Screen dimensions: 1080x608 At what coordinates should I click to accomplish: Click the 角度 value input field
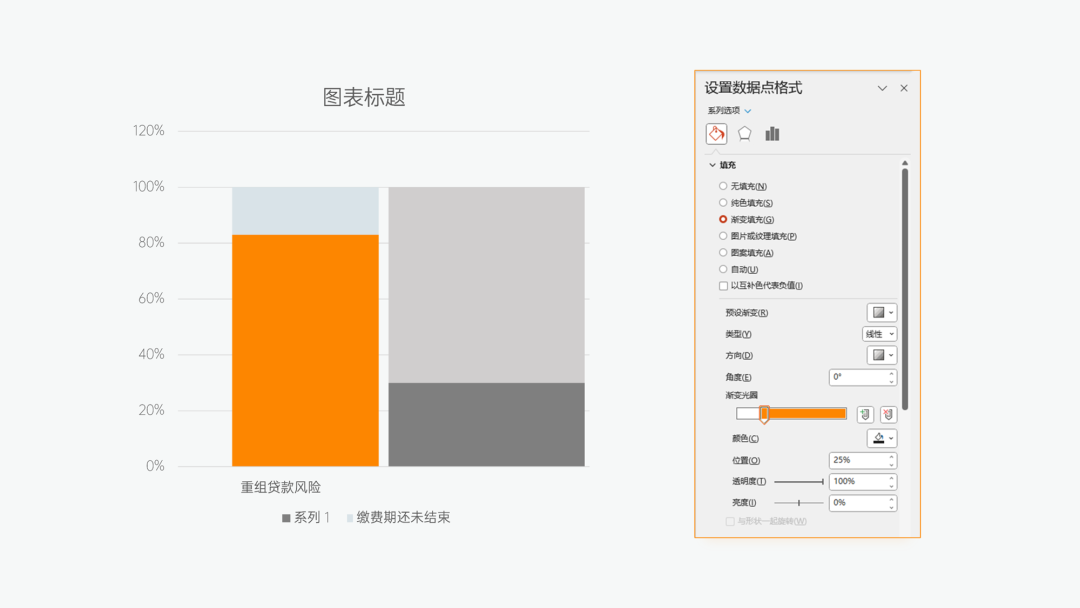point(857,377)
